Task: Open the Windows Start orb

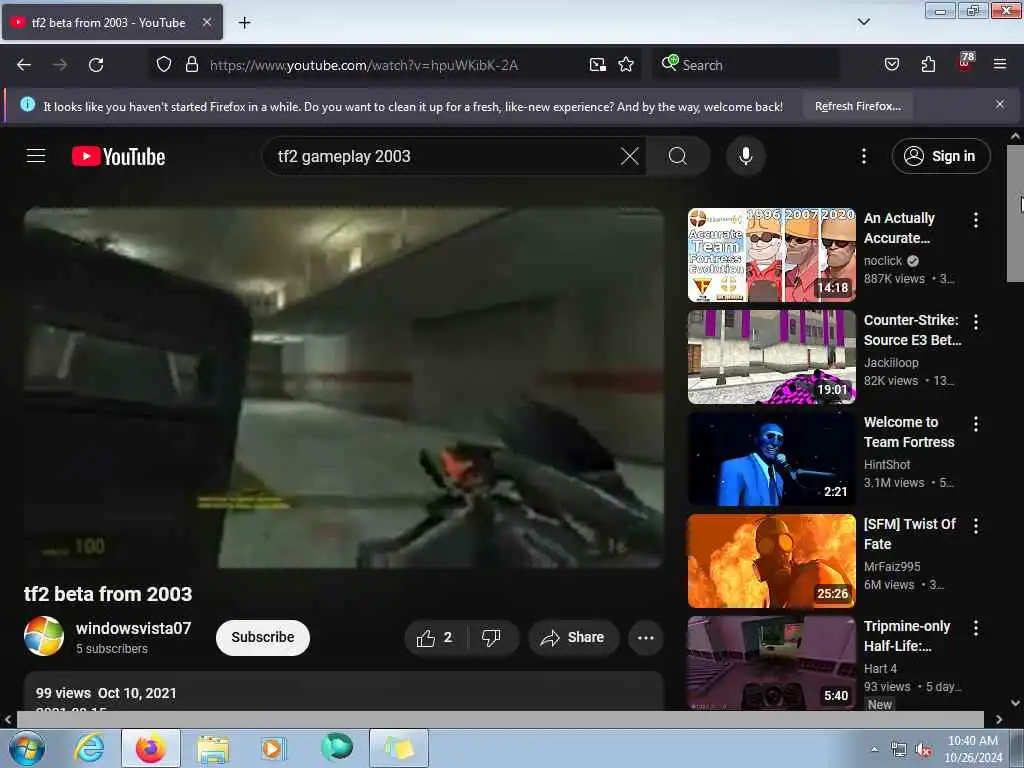Action: pos(27,748)
